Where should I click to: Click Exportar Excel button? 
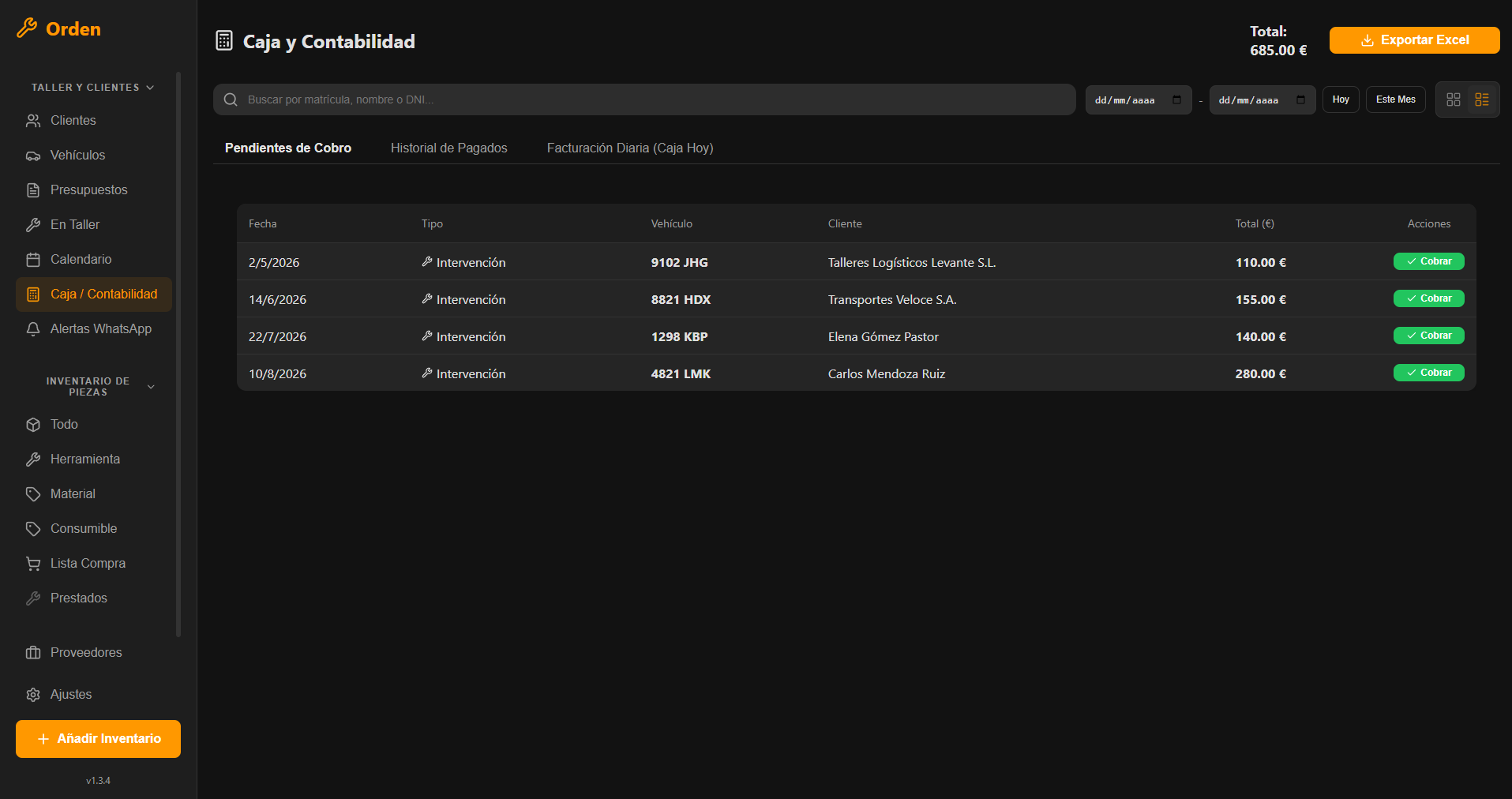point(1415,40)
